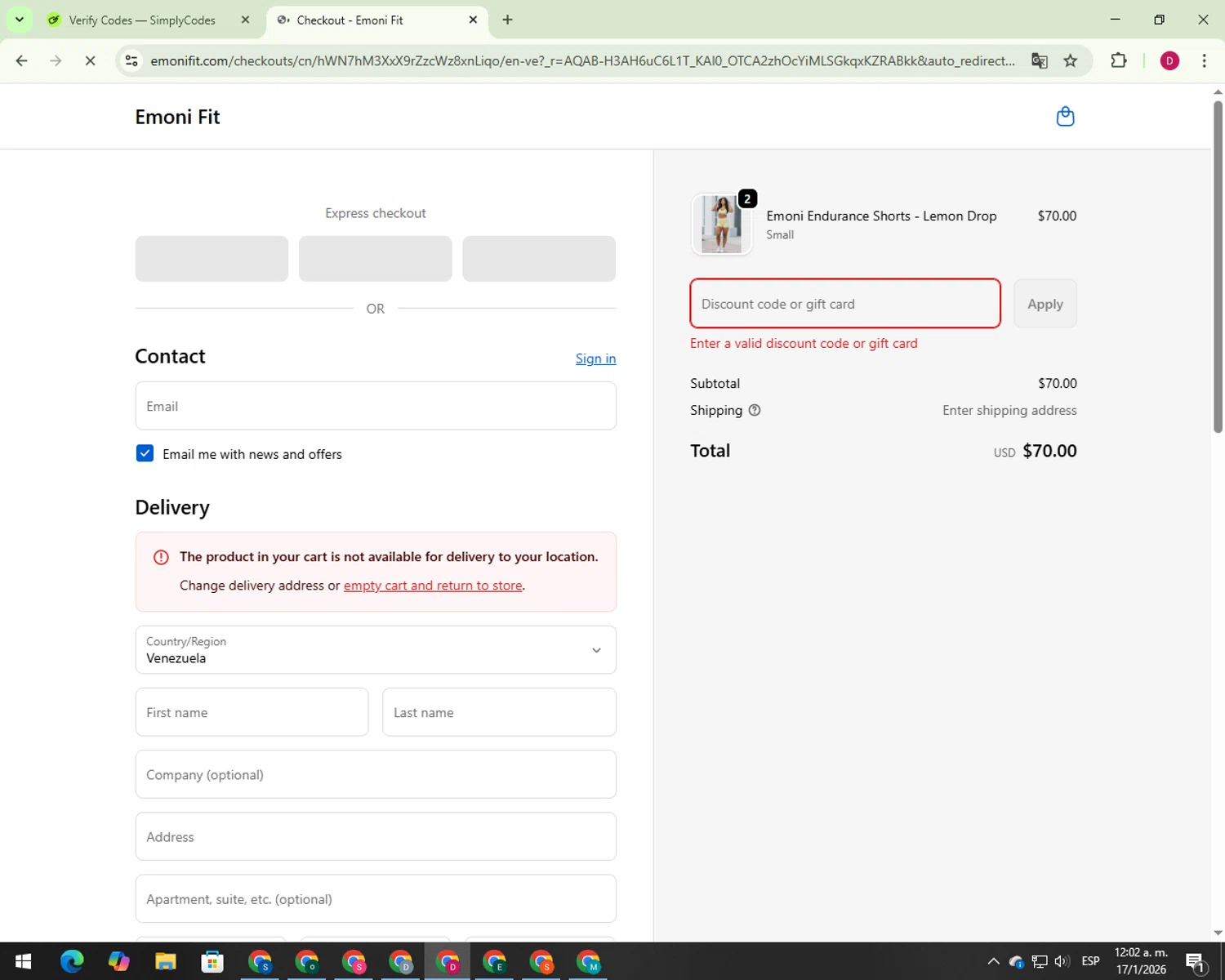The width and height of the screenshot is (1225, 980).
Task: View site information in address bar
Action: (131, 60)
